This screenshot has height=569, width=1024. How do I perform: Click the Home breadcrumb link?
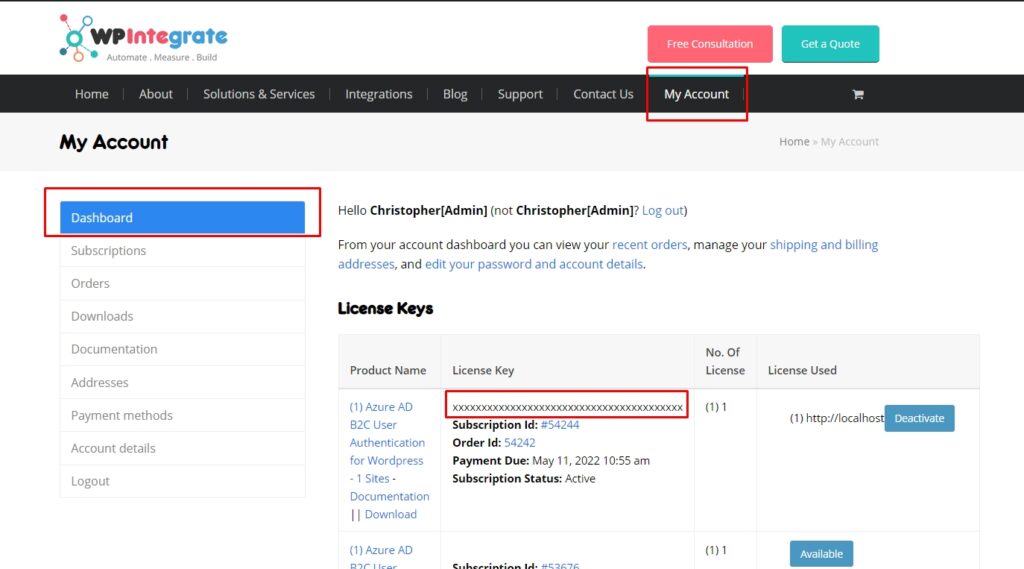point(794,142)
